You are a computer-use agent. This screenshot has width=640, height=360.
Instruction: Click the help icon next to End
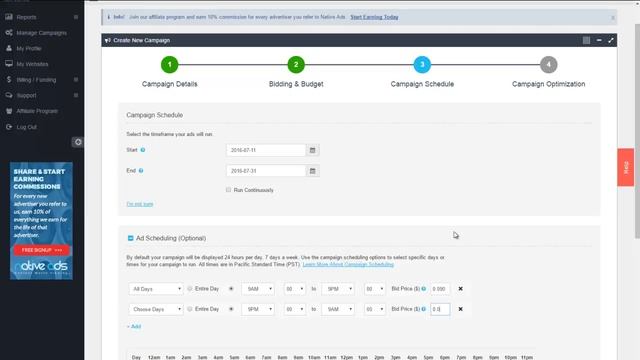coord(141,171)
